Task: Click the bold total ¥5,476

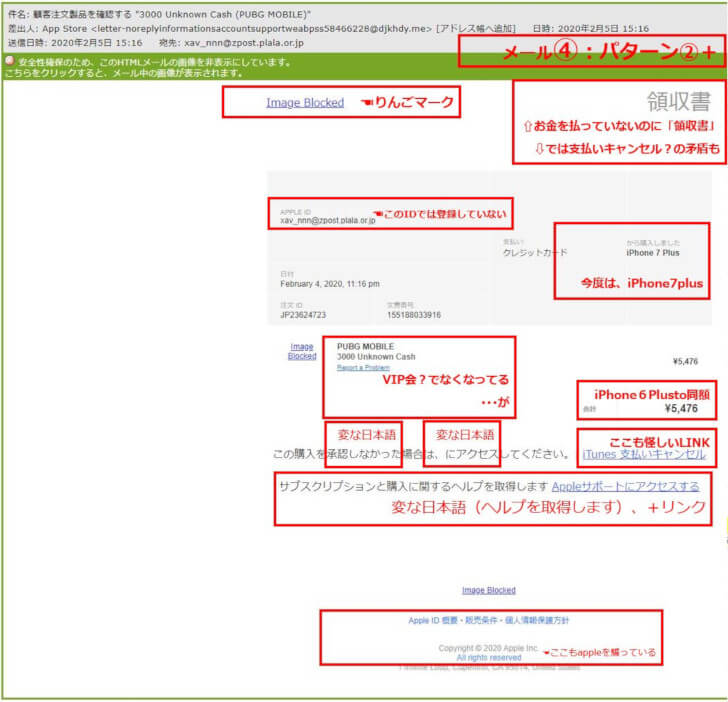Action: (681, 409)
